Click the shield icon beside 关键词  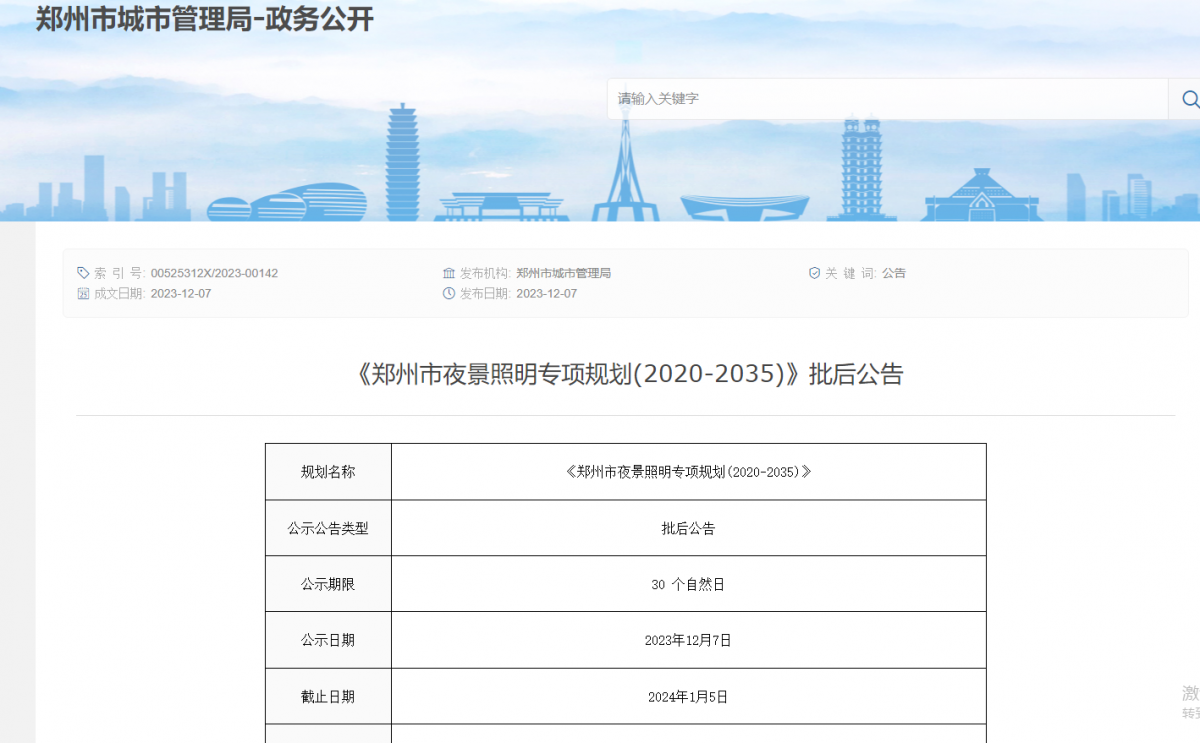click(814, 273)
